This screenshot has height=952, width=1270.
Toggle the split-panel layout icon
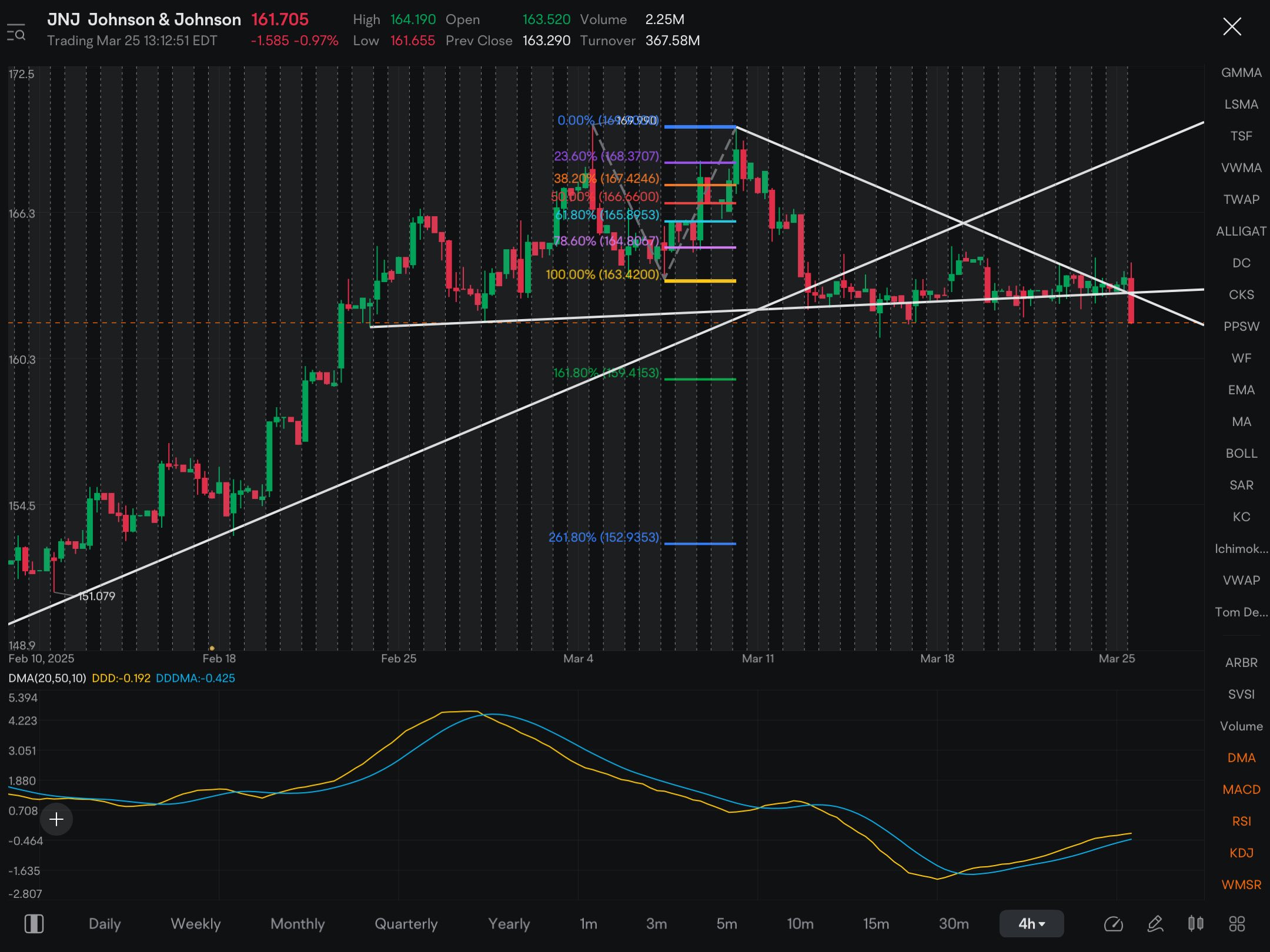34,924
